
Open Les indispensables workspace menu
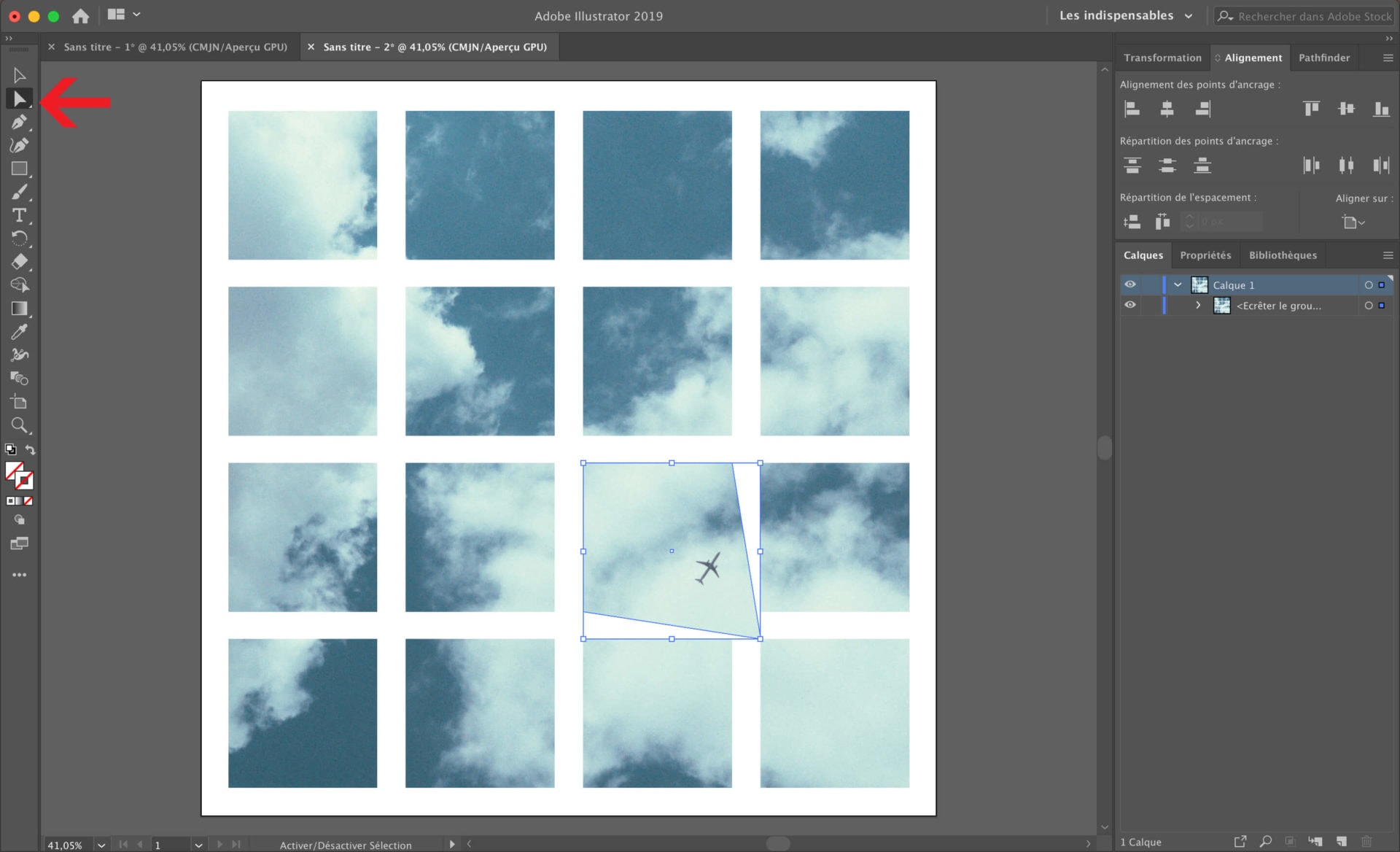point(1125,15)
